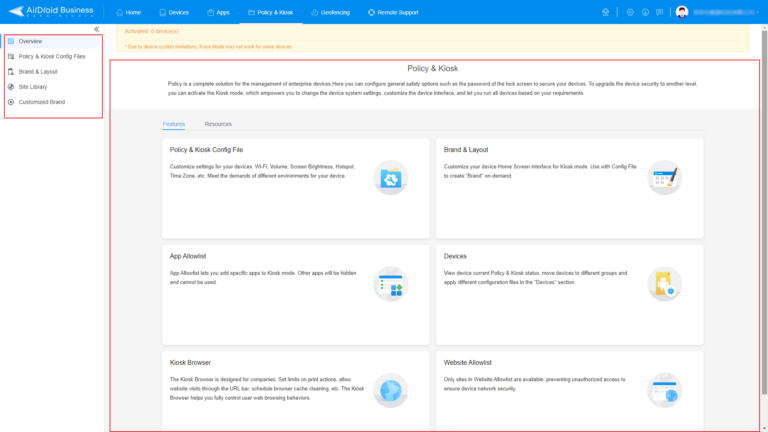Select the Features tab
The height and width of the screenshot is (432, 768).
click(174, 124)
